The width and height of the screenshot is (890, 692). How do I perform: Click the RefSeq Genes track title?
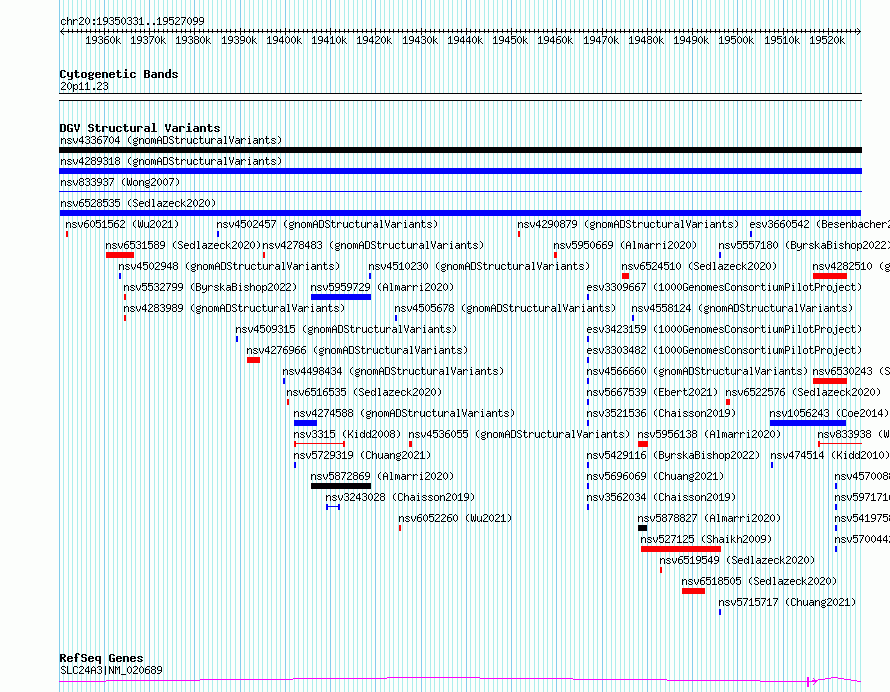(x=101, y=659)
